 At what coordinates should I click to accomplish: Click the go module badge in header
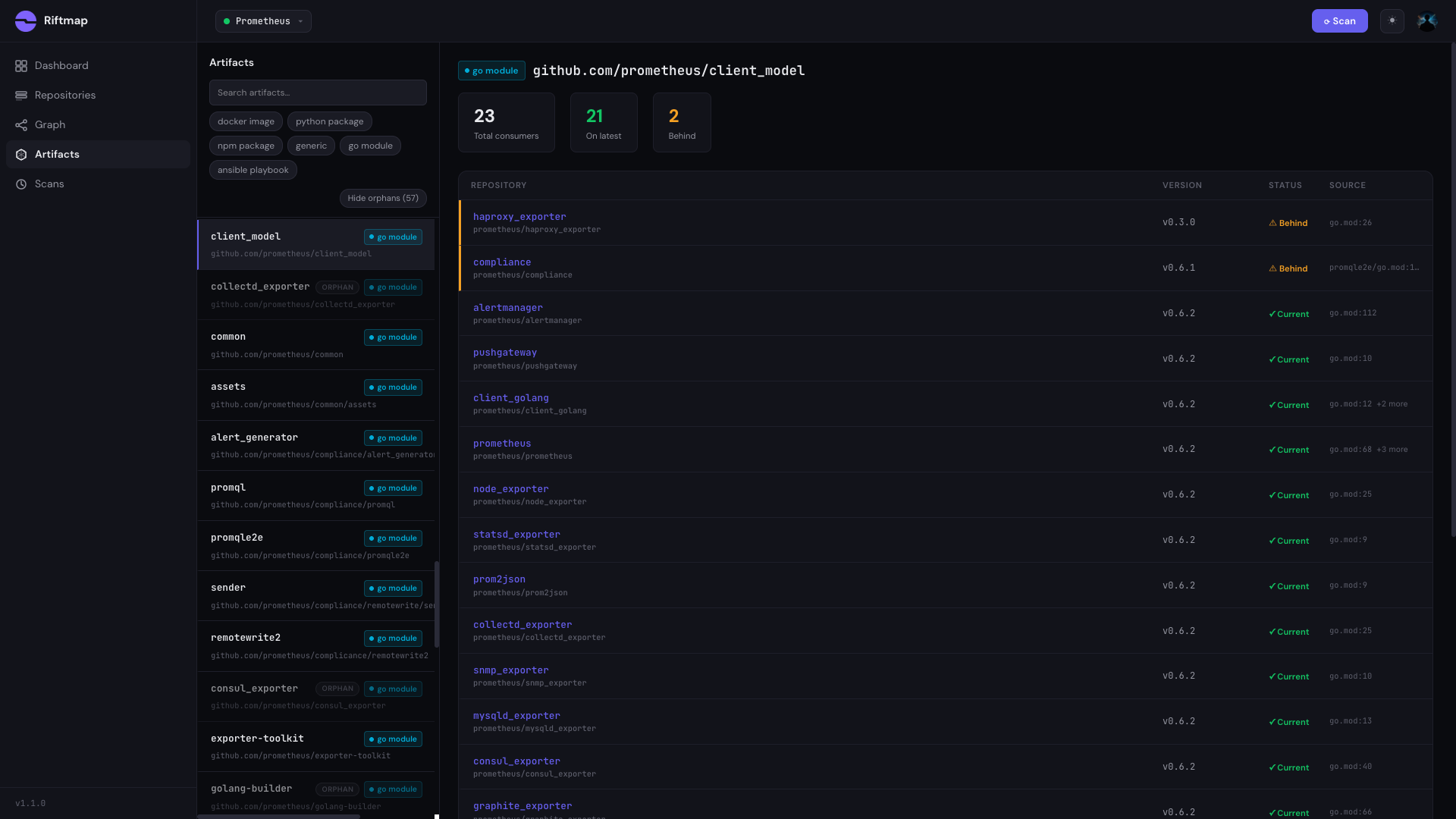491,71
